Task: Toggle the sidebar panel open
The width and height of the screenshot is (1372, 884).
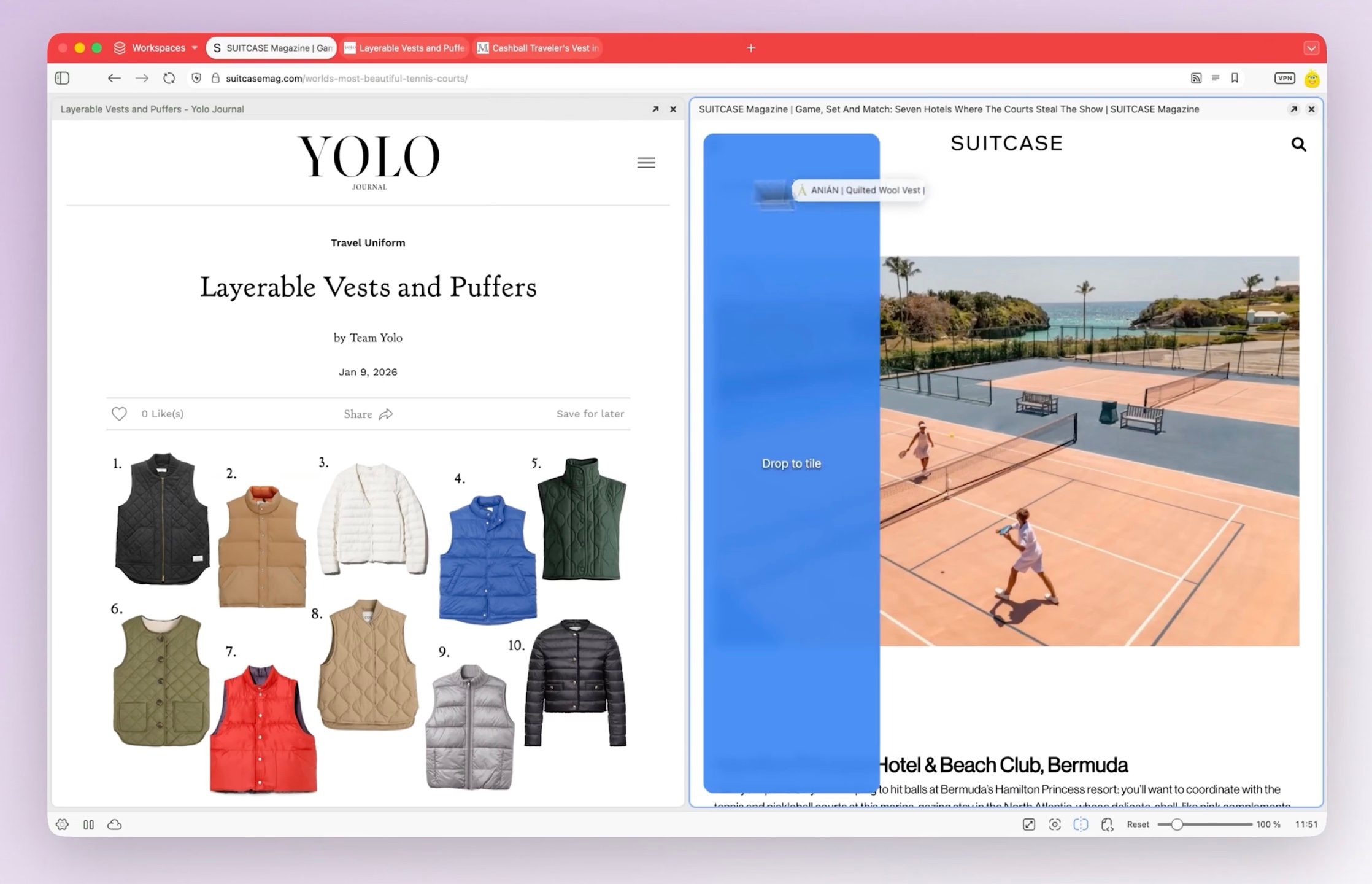Action: coord(62,78)
